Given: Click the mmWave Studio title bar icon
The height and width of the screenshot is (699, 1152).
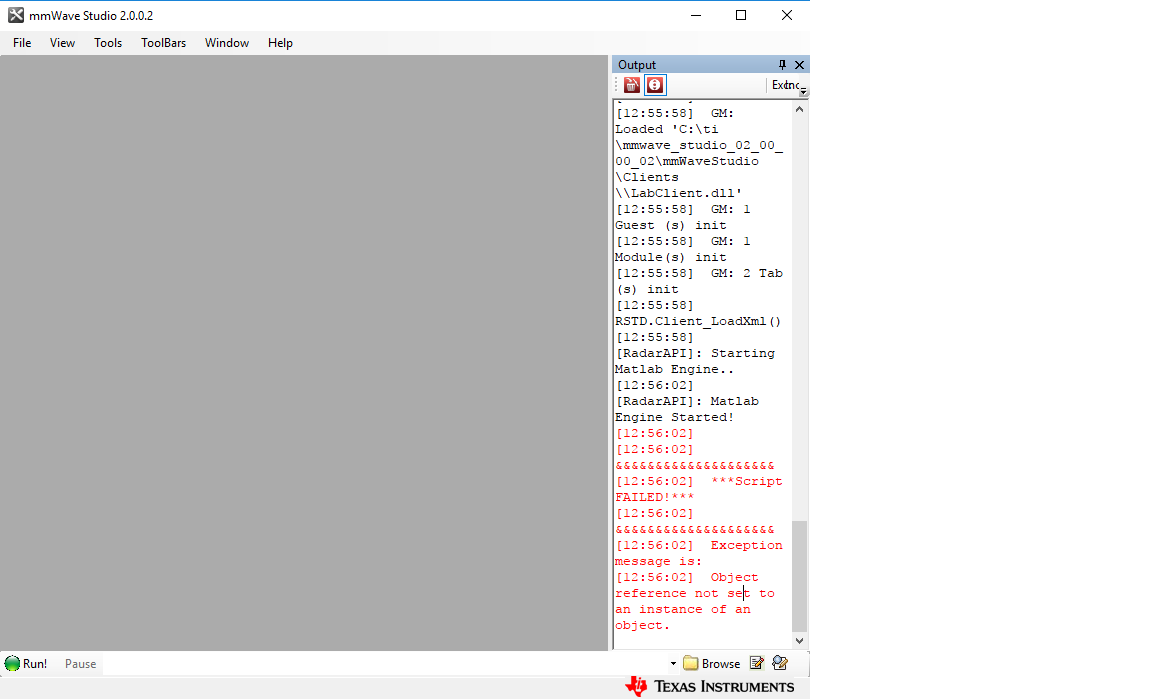Looking at the screenshot, I should pos(15,15).
